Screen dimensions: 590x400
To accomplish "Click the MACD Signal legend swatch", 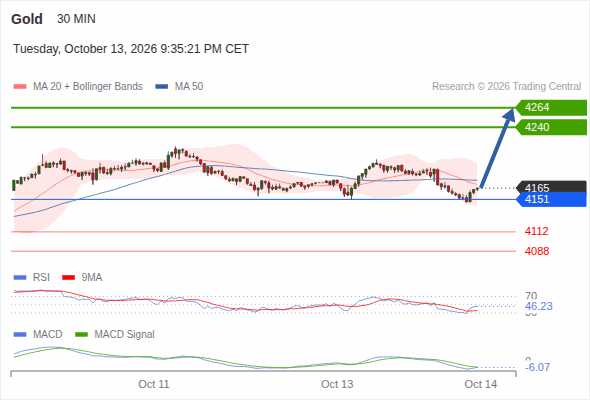I will click(x=81, y=335).
